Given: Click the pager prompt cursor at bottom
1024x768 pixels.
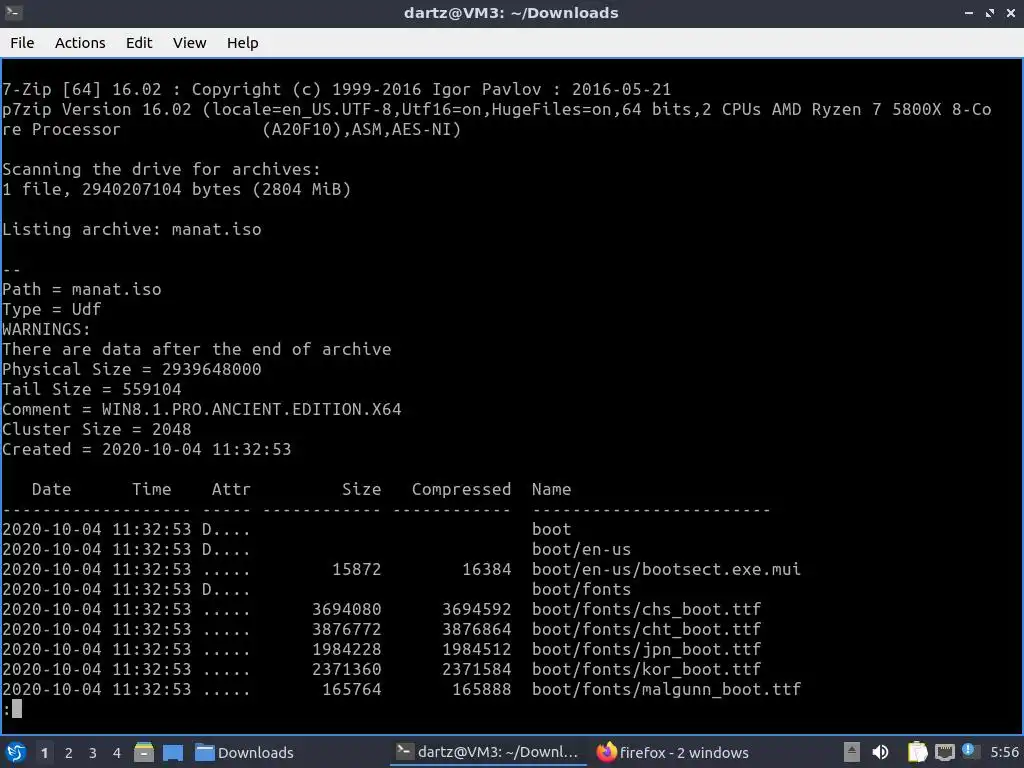Looking at the screenshot, I should (16, 709).
